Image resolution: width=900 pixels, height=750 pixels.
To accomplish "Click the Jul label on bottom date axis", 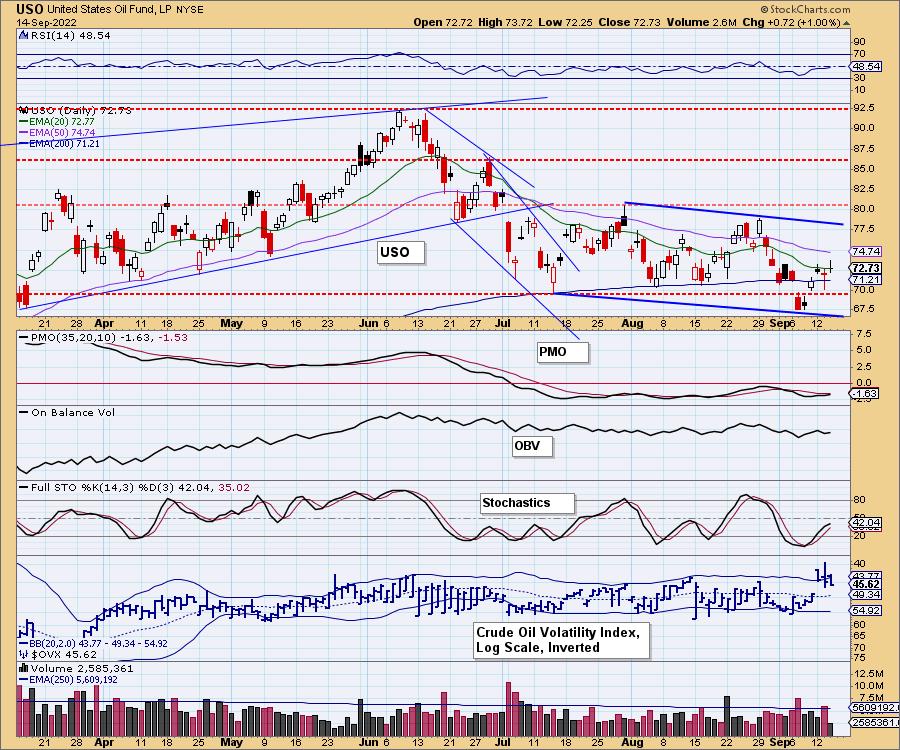I will click(503, 742).
